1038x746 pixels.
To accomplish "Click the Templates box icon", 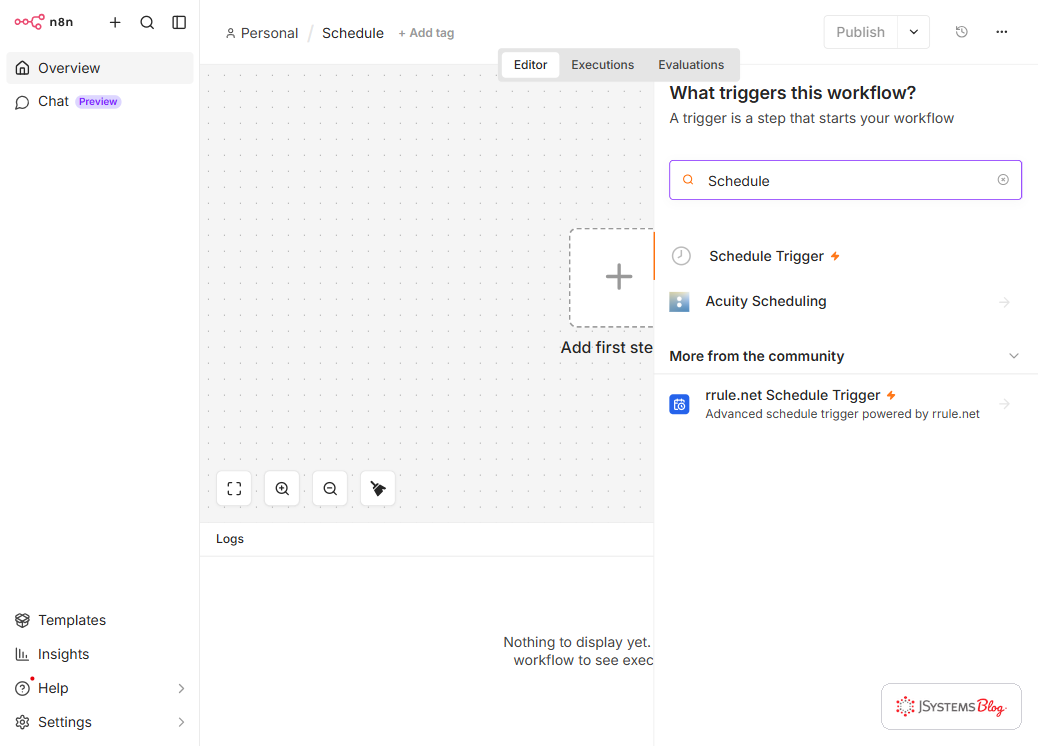I will pyautogui.click(x=23, y=620).
